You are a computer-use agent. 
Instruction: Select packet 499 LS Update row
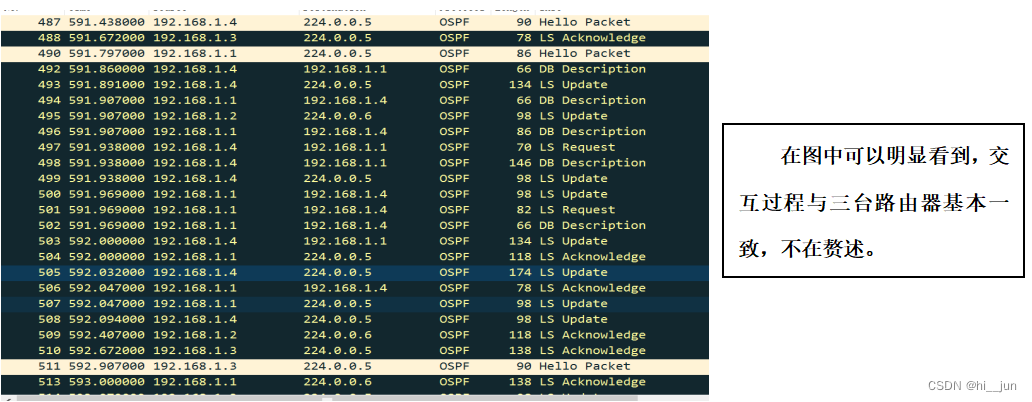355,179
